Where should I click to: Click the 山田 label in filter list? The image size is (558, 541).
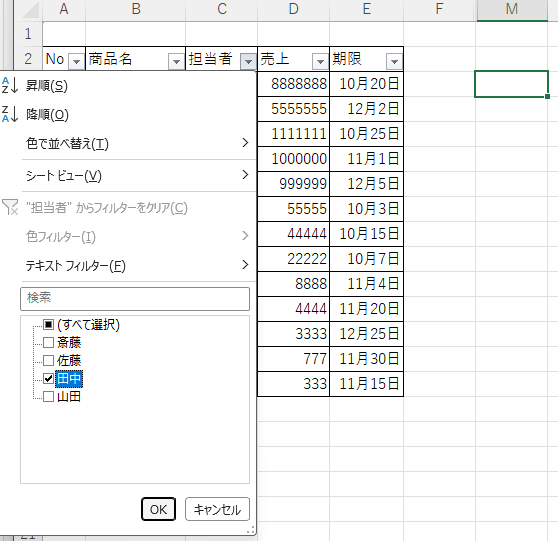69,396
